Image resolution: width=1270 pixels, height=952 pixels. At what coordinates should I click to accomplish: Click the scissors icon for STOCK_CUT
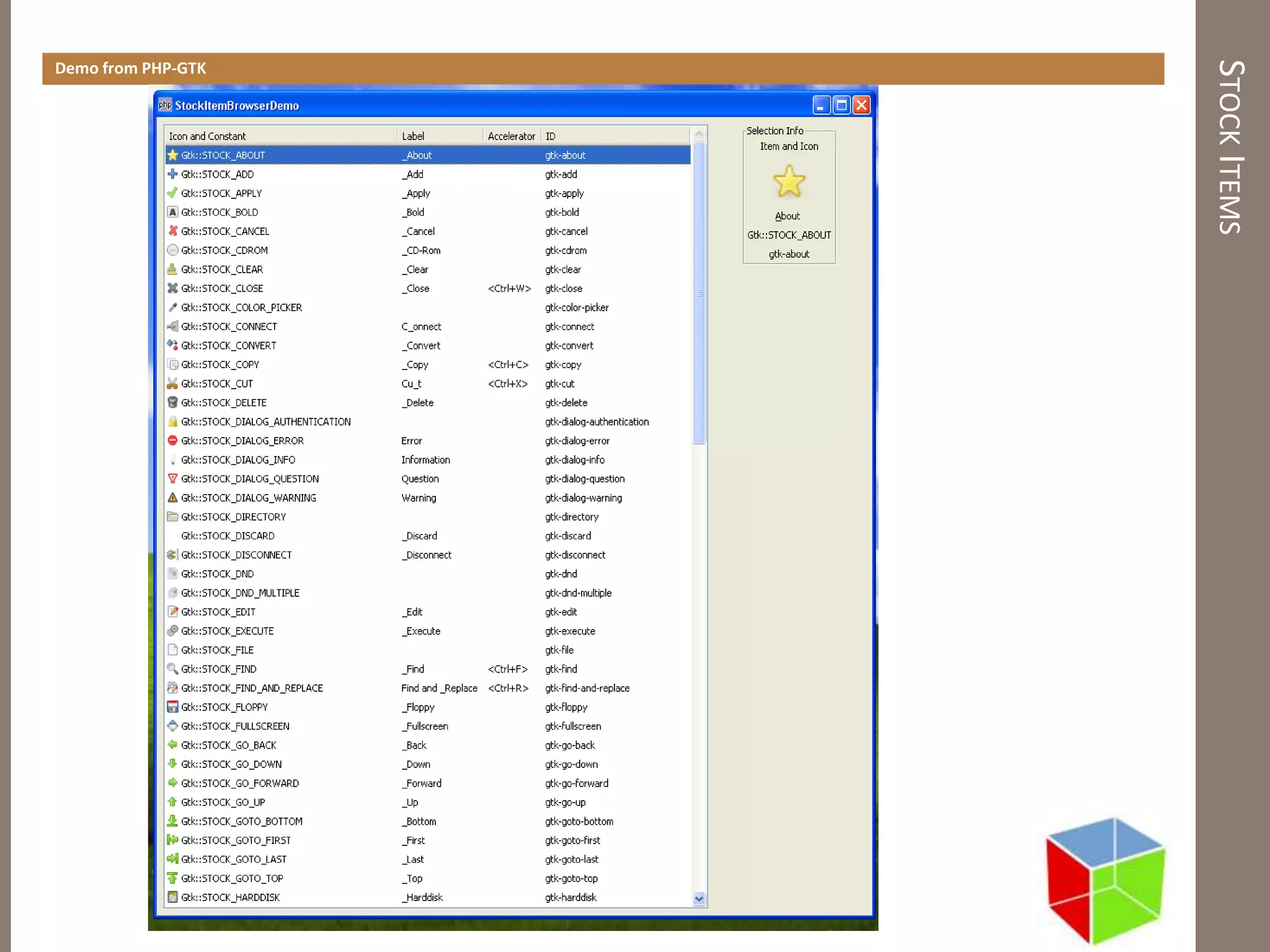coord(172,383)
